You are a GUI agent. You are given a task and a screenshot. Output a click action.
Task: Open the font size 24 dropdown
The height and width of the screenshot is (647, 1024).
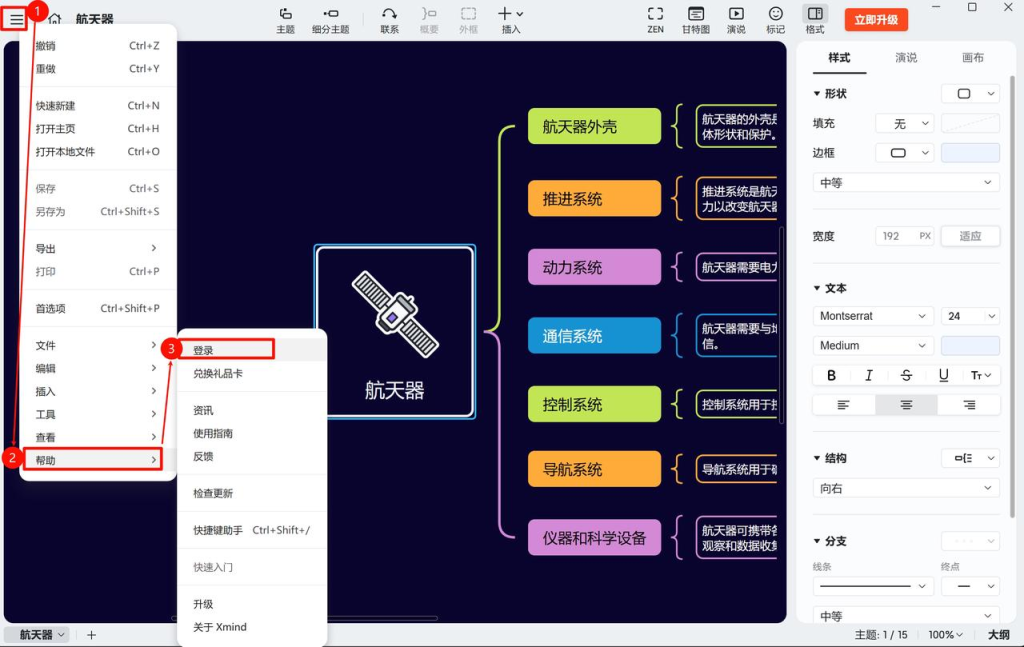970,316
